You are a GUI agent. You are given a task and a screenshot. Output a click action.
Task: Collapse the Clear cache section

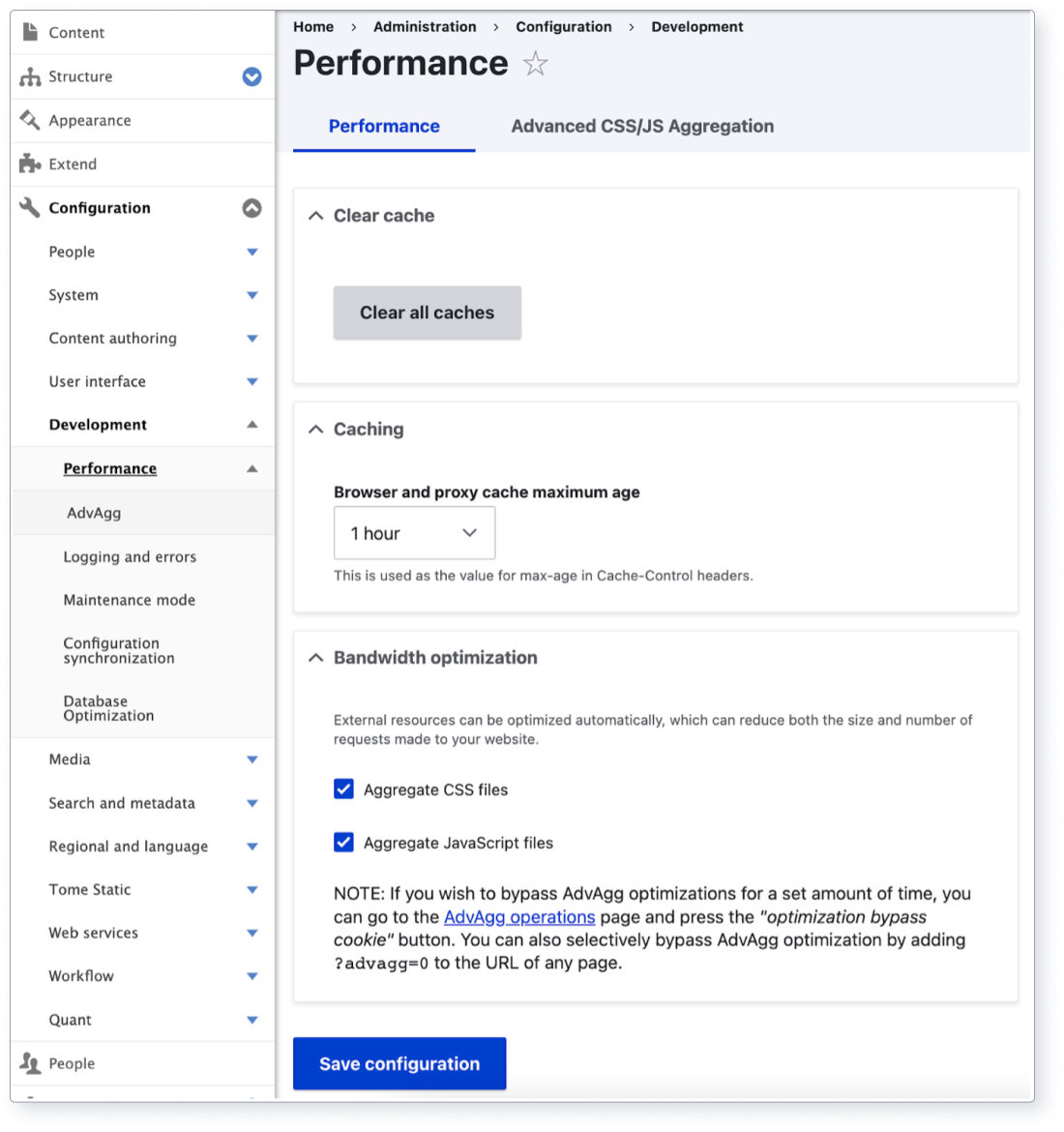click(314, 215)
